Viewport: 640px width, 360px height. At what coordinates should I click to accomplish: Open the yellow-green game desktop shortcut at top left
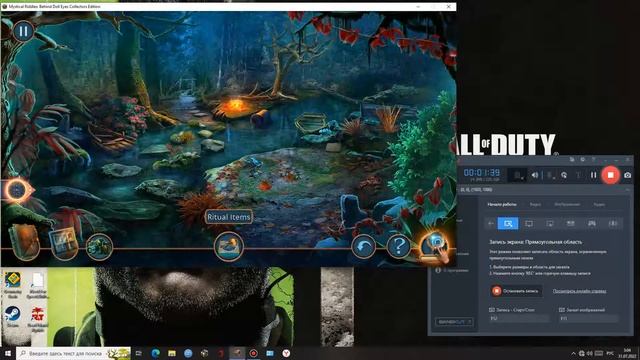coord(13,284)
